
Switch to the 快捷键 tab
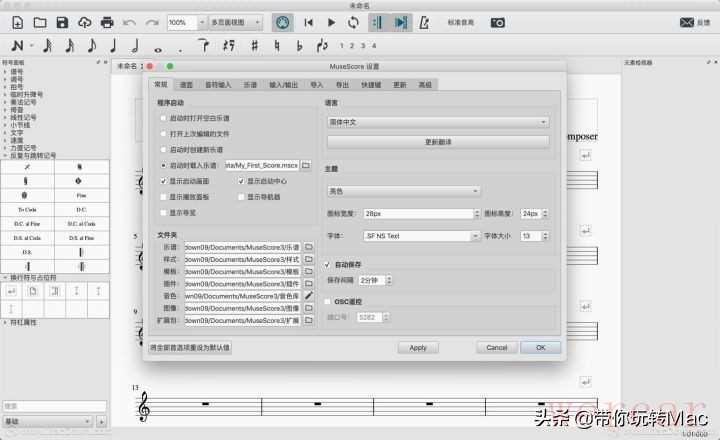coord(370,85)
